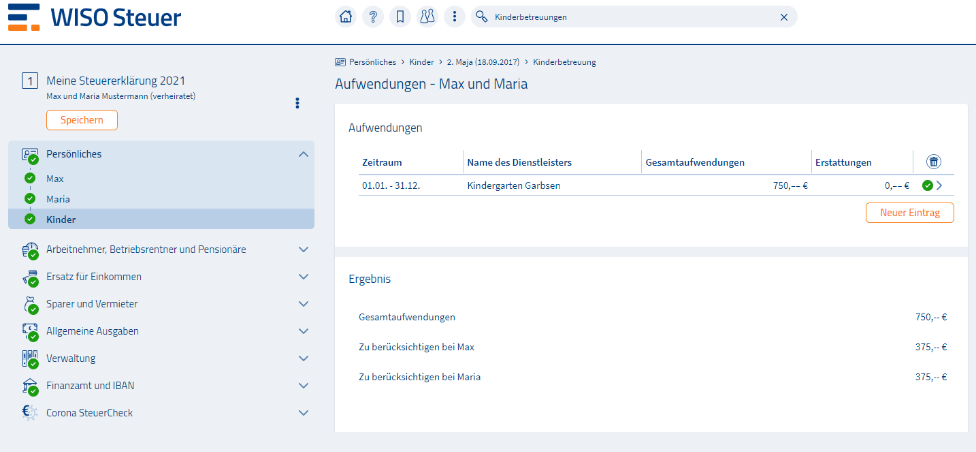Expand Finanzamt und IBAN section

[x=304, y=385]
